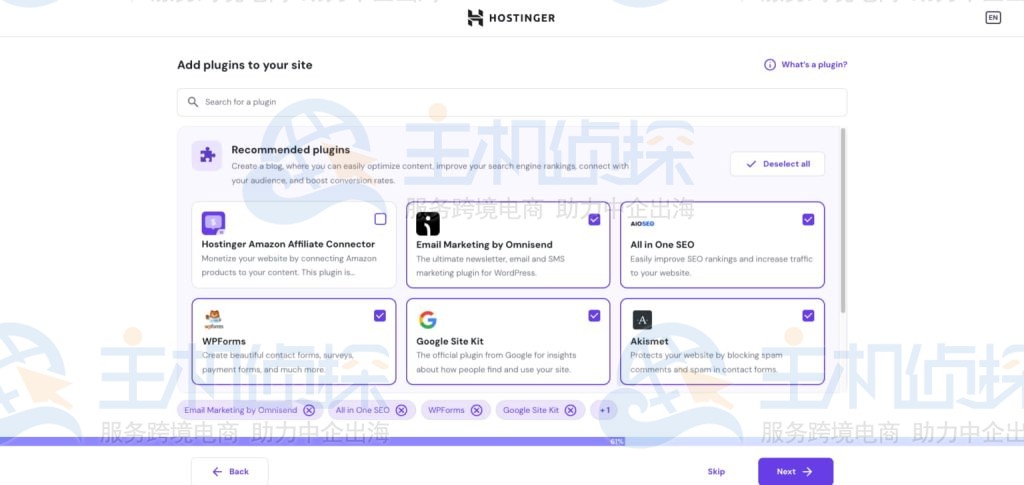This screenshot has width=1024, height=485.
Task: Skip the plugin selection step
Action: coord(716,471)
